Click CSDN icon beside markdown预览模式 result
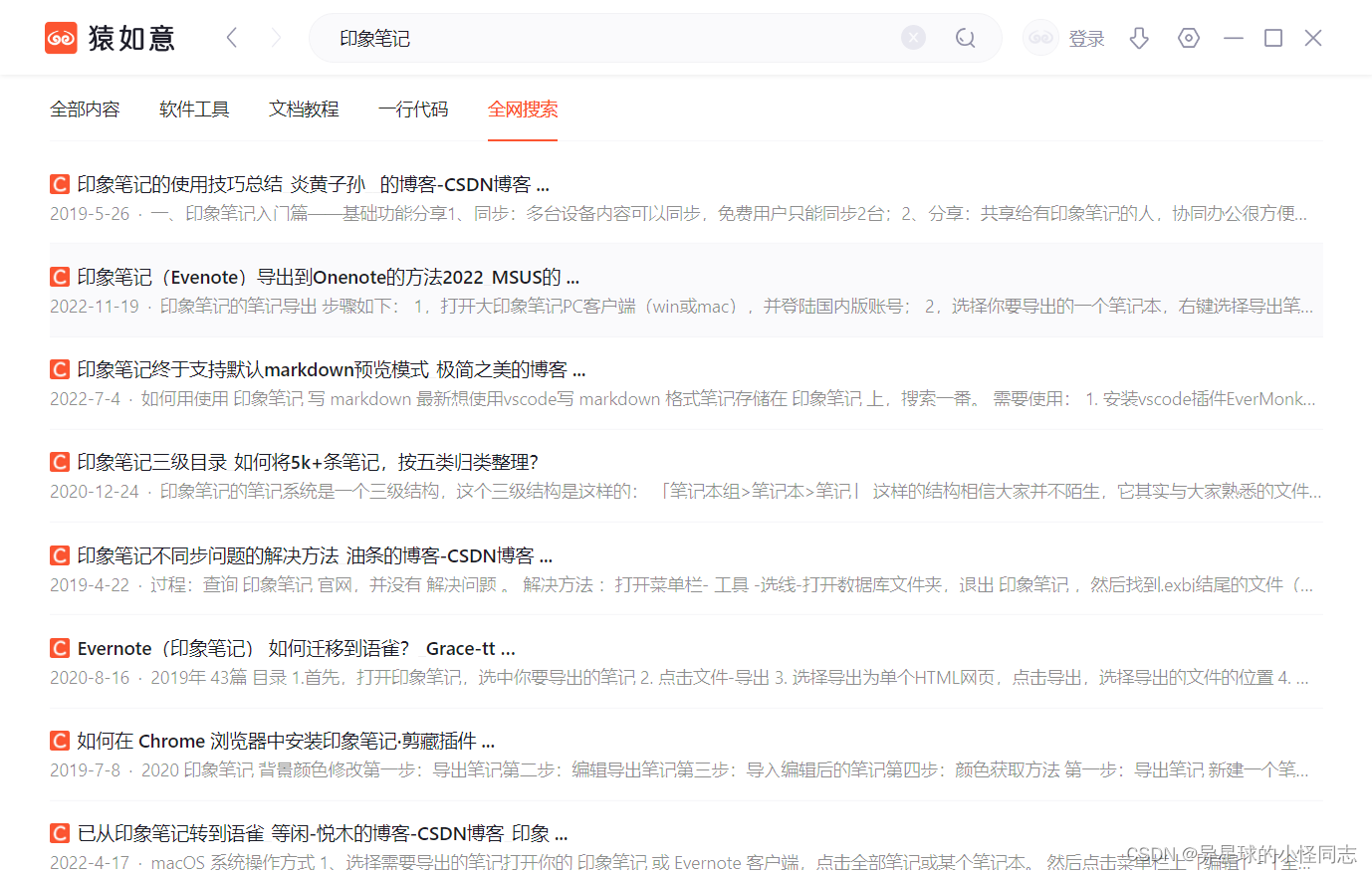1372x874 pixels. click(60, 369)
